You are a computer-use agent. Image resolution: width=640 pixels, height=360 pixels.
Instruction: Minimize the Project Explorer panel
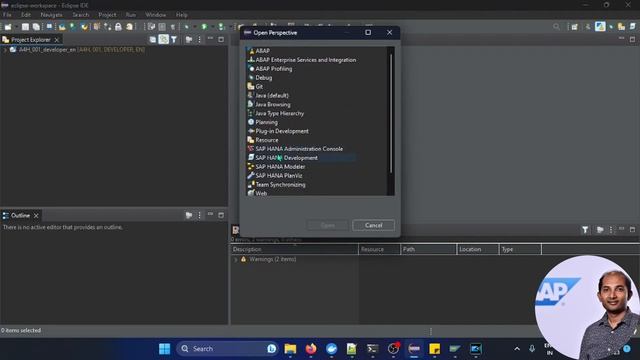coord(210,39)
